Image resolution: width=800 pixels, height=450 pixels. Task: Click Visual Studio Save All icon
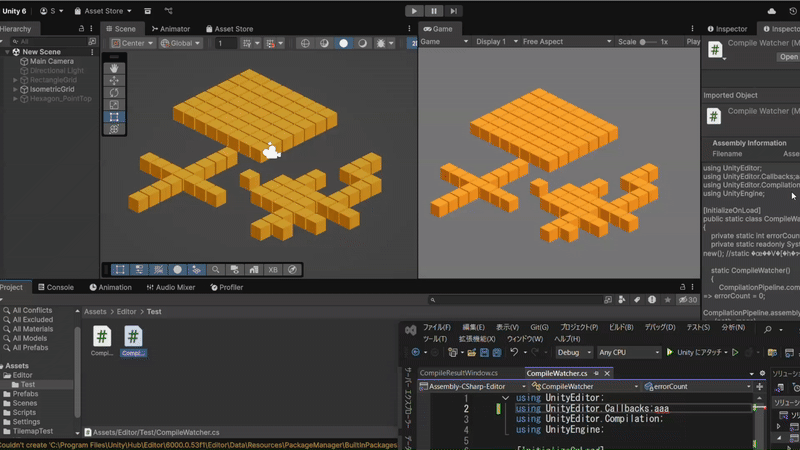[x=496, y=353]
